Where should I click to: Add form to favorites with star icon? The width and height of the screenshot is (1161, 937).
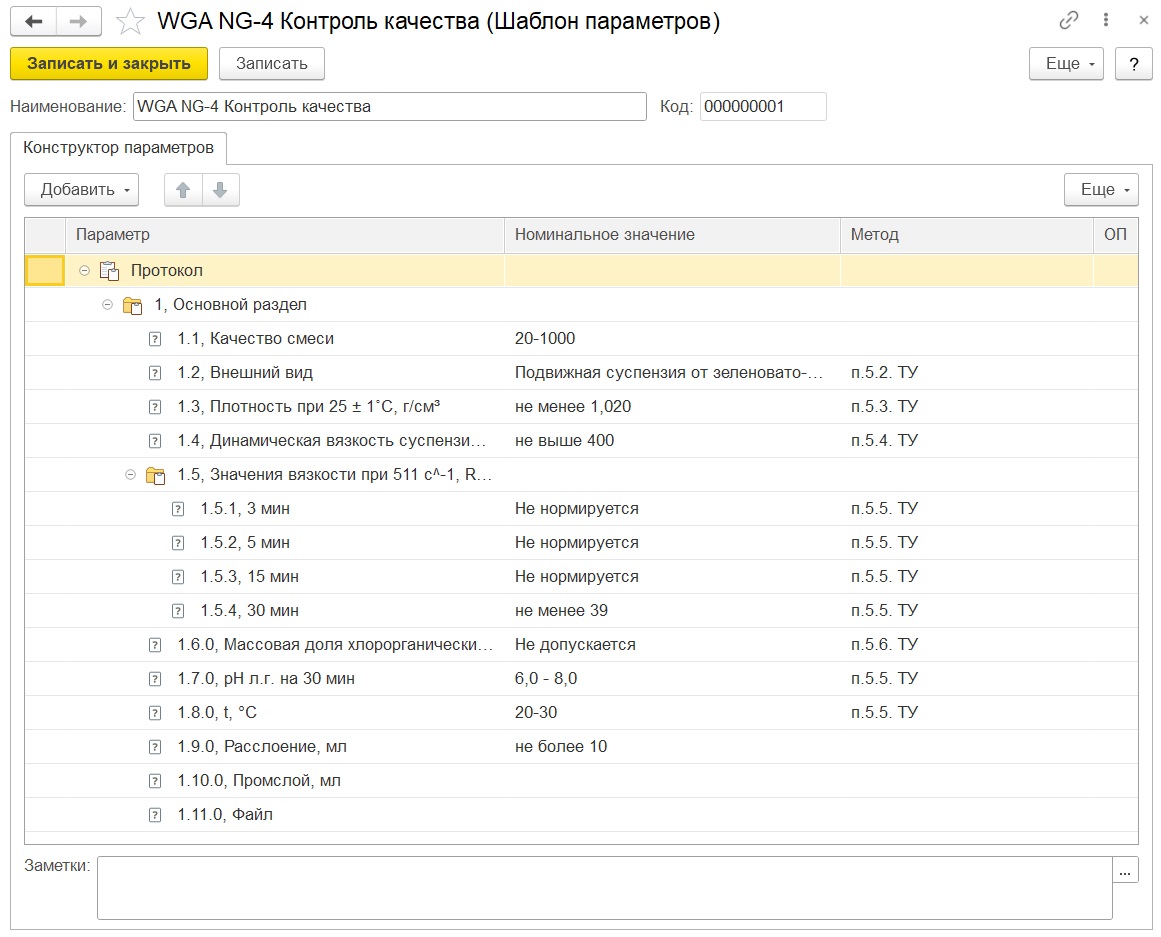click(130, 21)
